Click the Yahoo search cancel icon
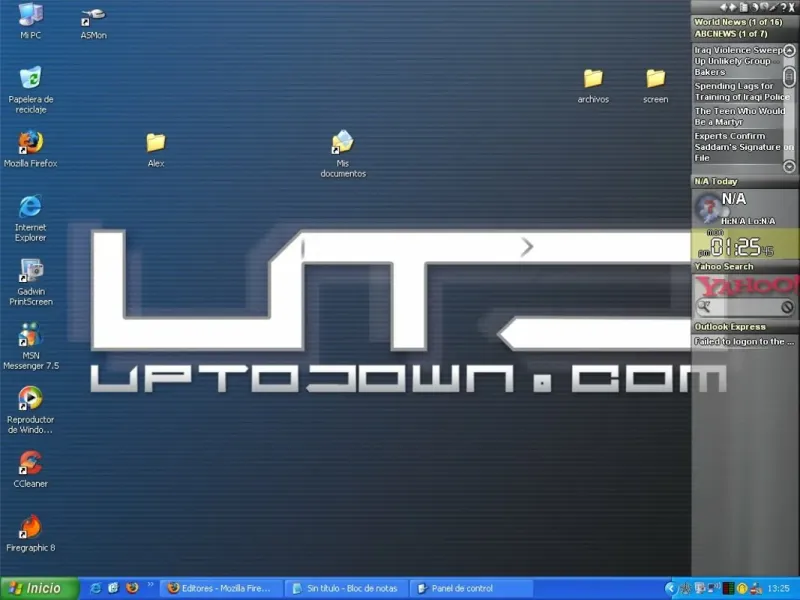This screenshot has height=600, width=800. click(787, 307)
